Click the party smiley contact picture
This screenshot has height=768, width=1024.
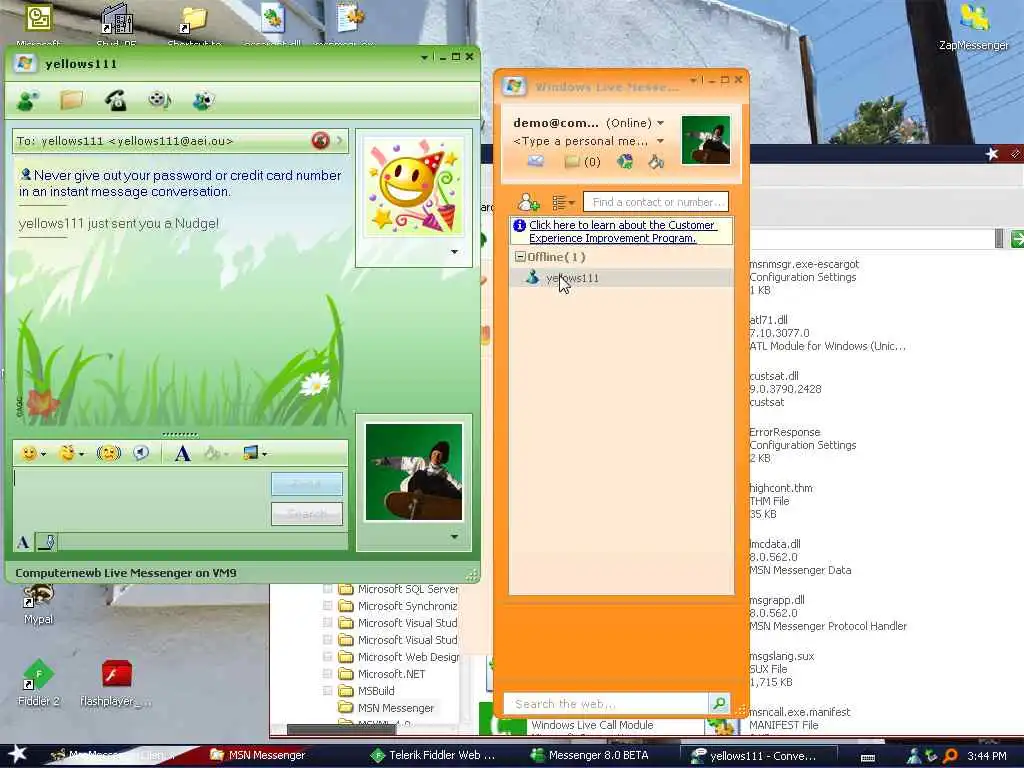click(413, 186)
